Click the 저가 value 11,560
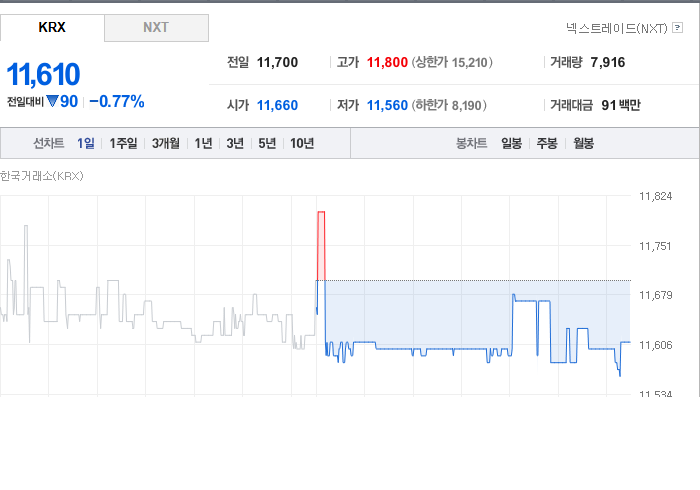 [387, 105]
